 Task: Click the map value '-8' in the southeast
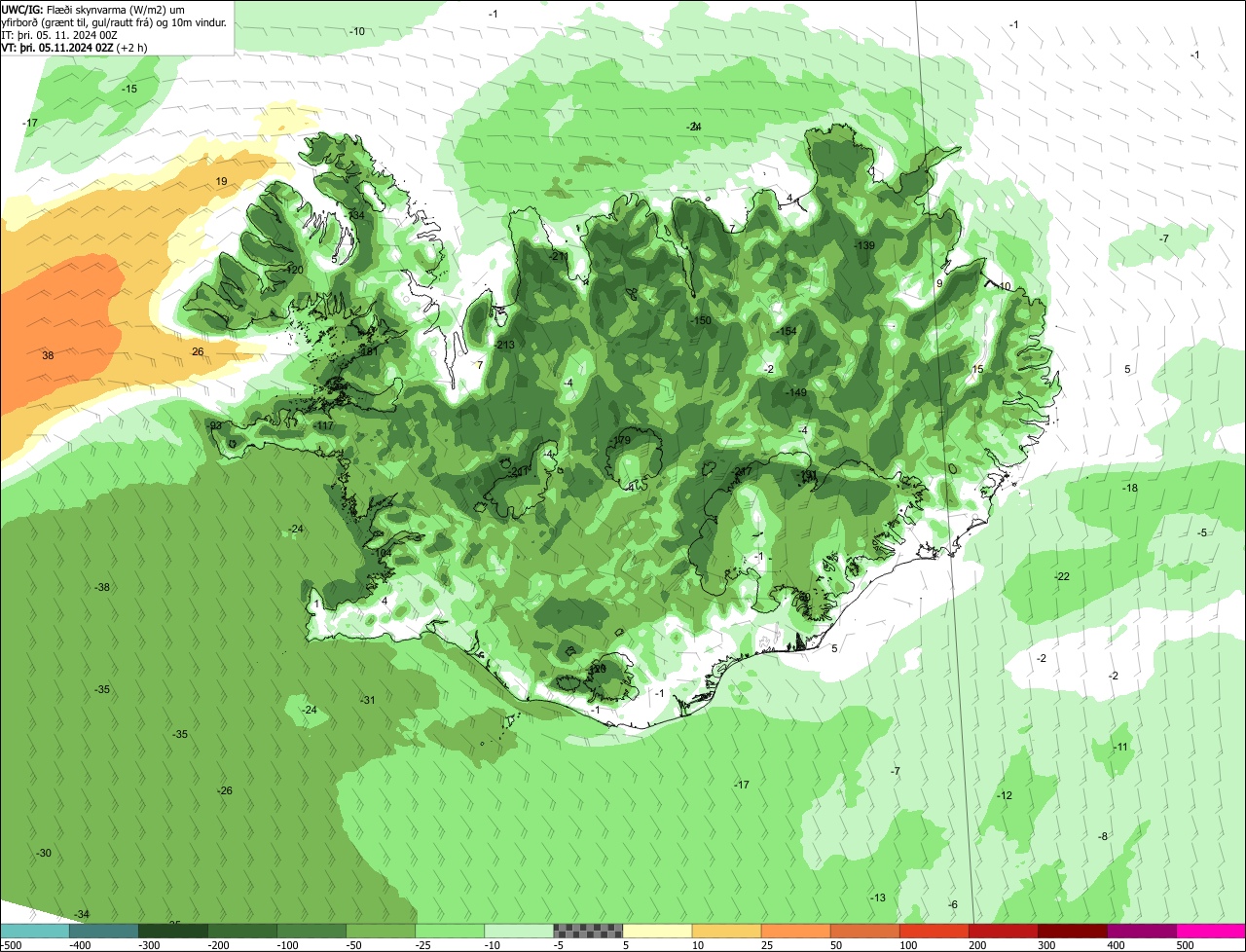[1103, 837]
